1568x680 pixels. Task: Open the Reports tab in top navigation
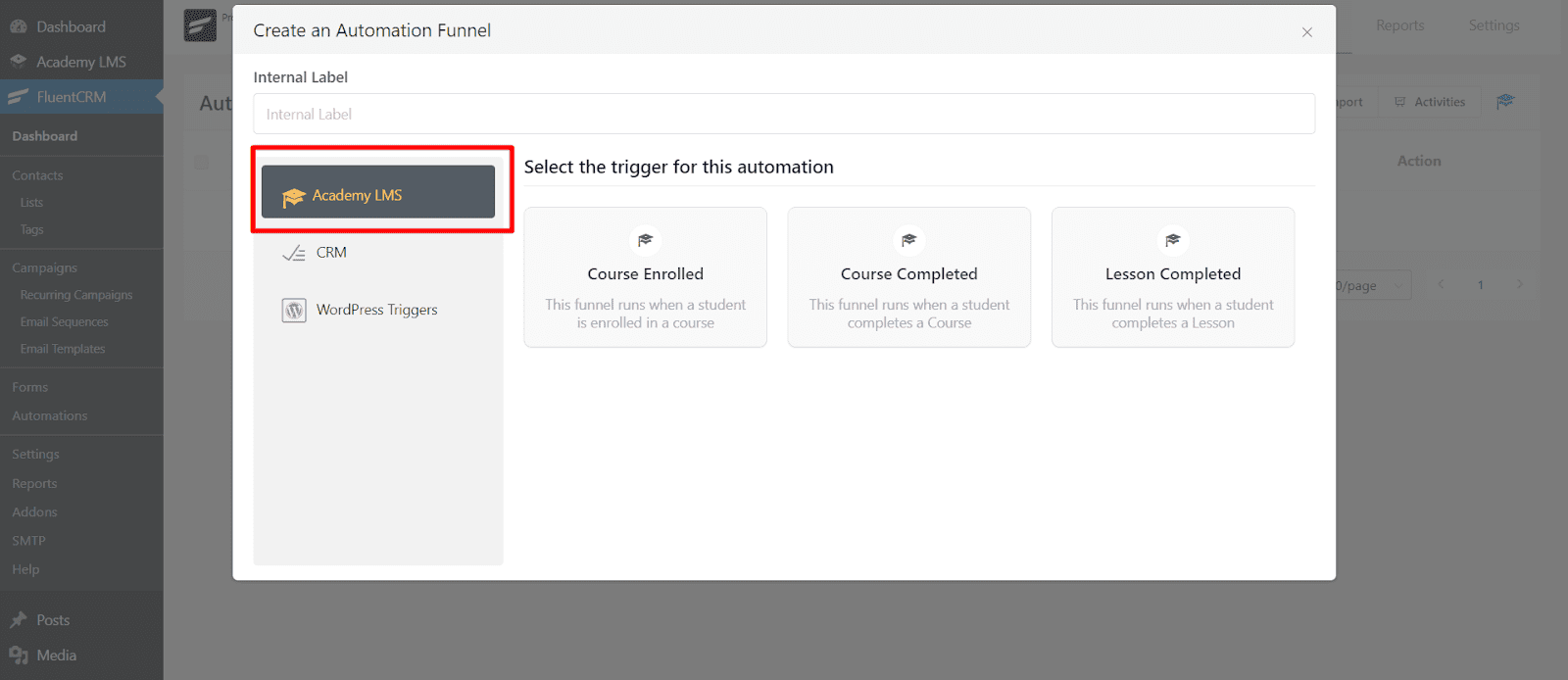tap(1399, 25)
